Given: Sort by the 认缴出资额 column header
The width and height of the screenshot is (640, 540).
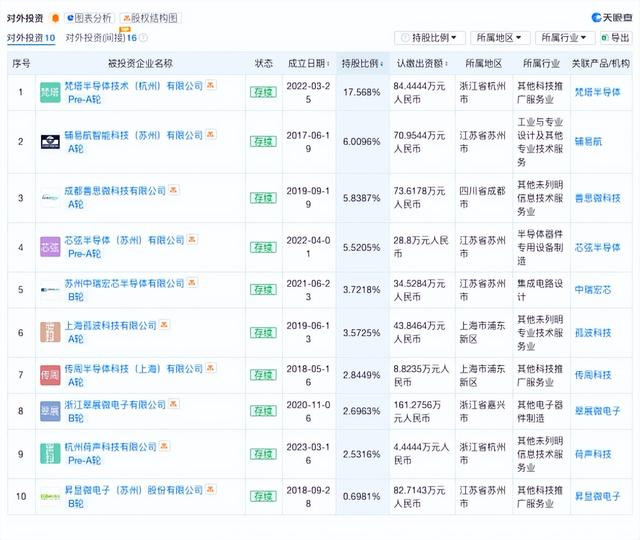Looking at the screenshot, I should click(x=422, y=63).
